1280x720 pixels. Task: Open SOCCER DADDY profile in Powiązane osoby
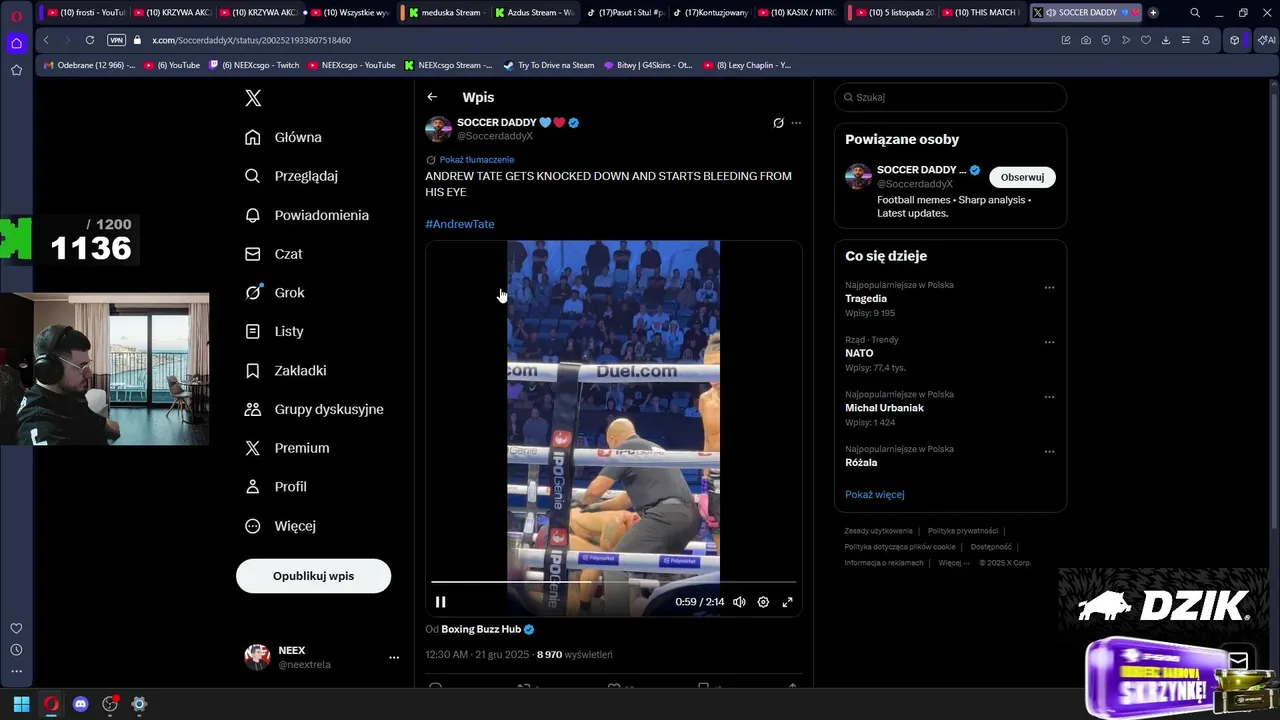(920, 170)
